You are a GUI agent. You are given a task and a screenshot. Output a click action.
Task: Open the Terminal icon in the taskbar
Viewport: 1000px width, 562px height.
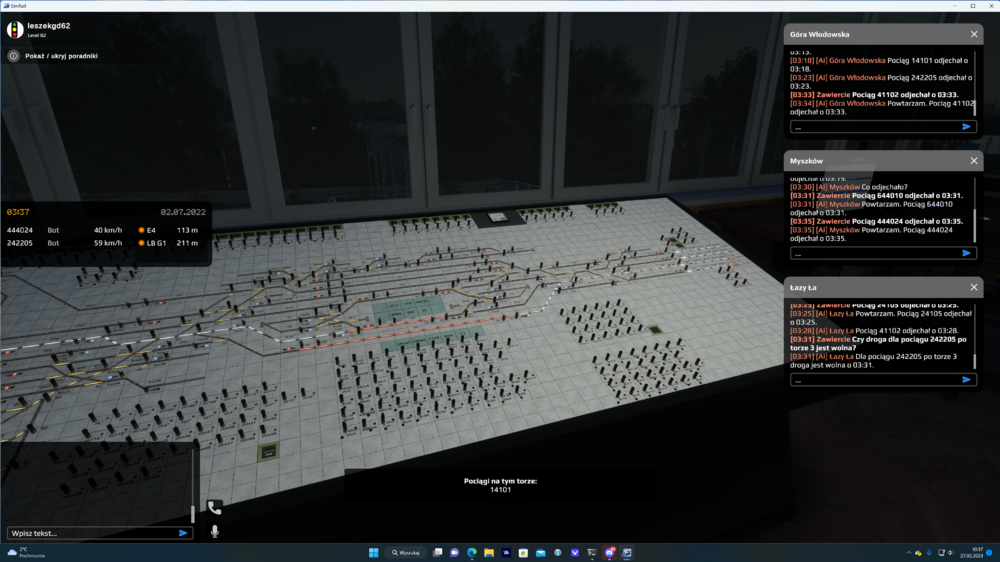click(592, 552)
